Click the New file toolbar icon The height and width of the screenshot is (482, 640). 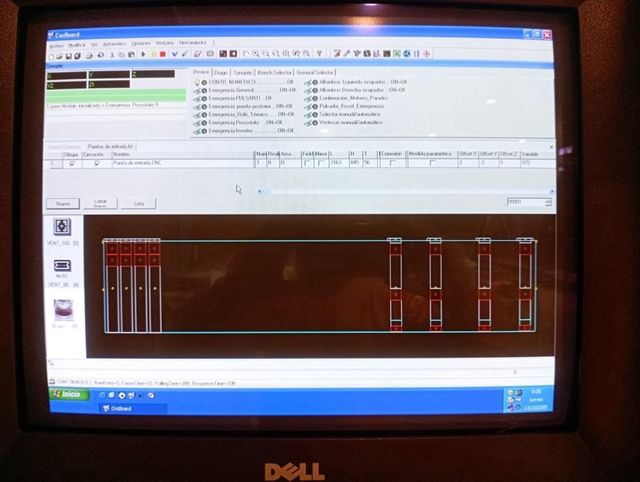pos(51,55)
